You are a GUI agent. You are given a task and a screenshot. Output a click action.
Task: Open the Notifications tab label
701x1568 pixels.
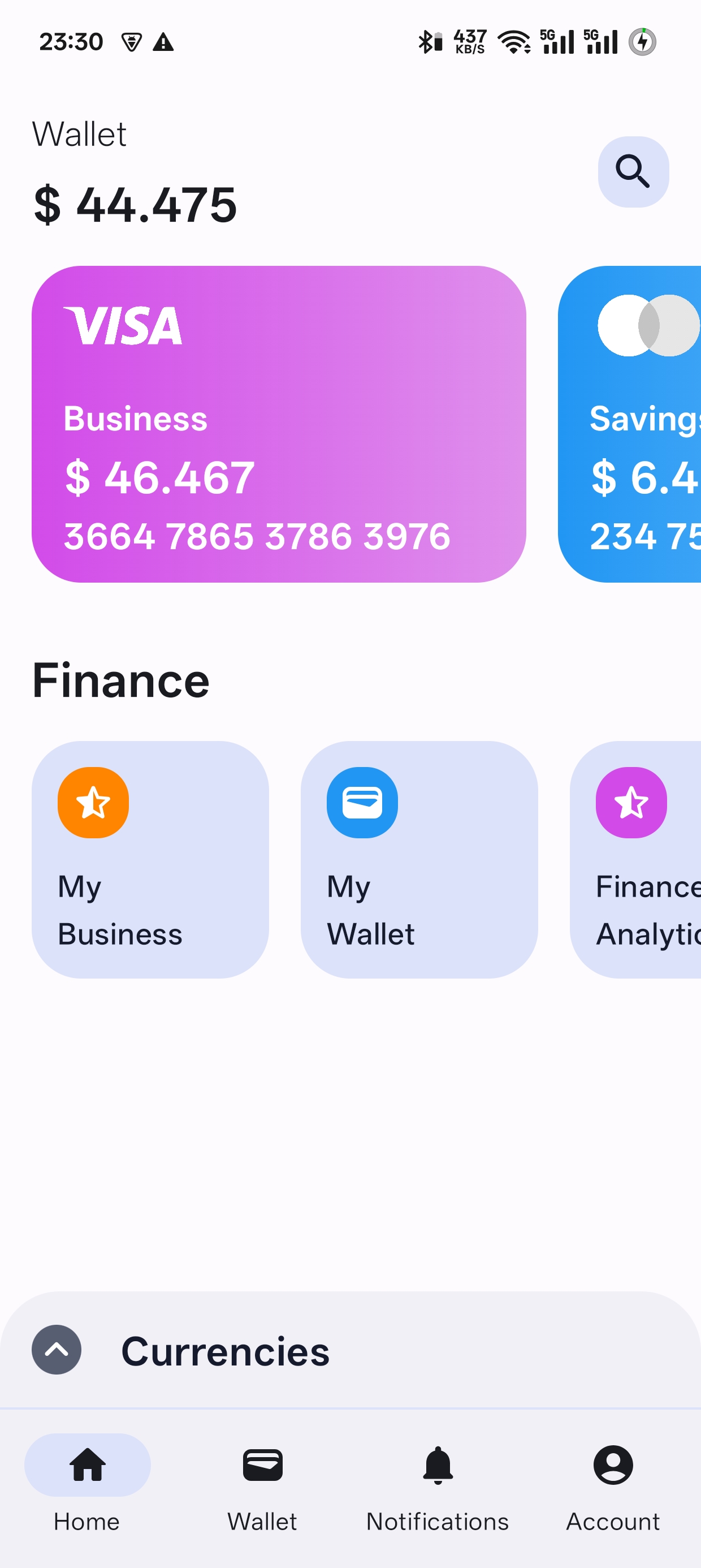pos(438,1521)
